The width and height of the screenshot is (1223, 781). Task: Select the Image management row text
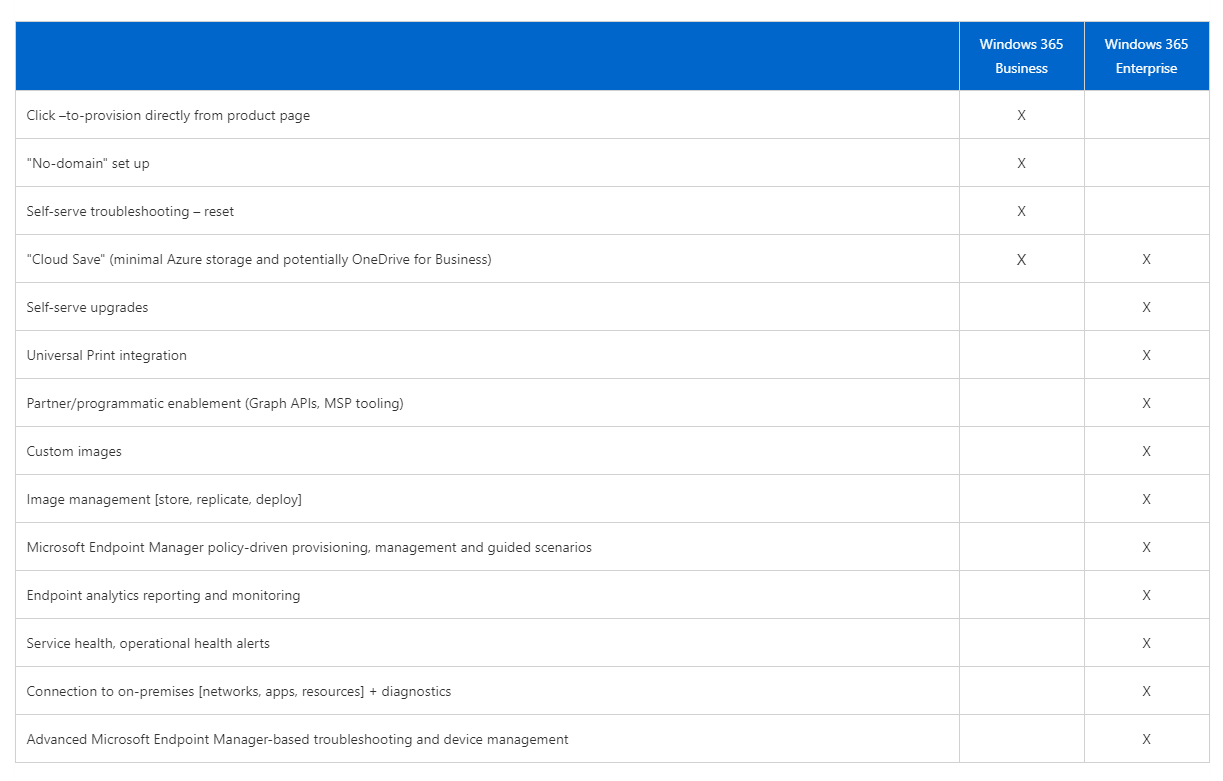point(164,499)
